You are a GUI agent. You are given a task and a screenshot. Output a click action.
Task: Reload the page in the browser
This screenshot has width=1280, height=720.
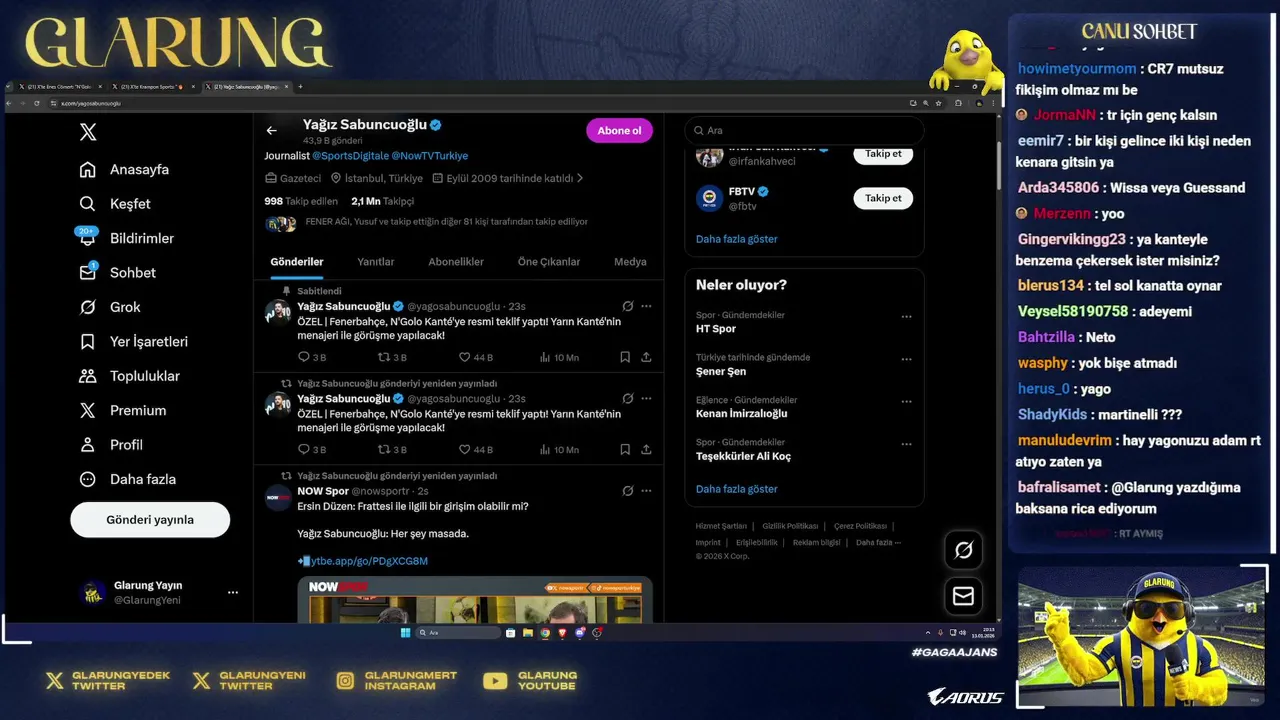pos(37,103)
